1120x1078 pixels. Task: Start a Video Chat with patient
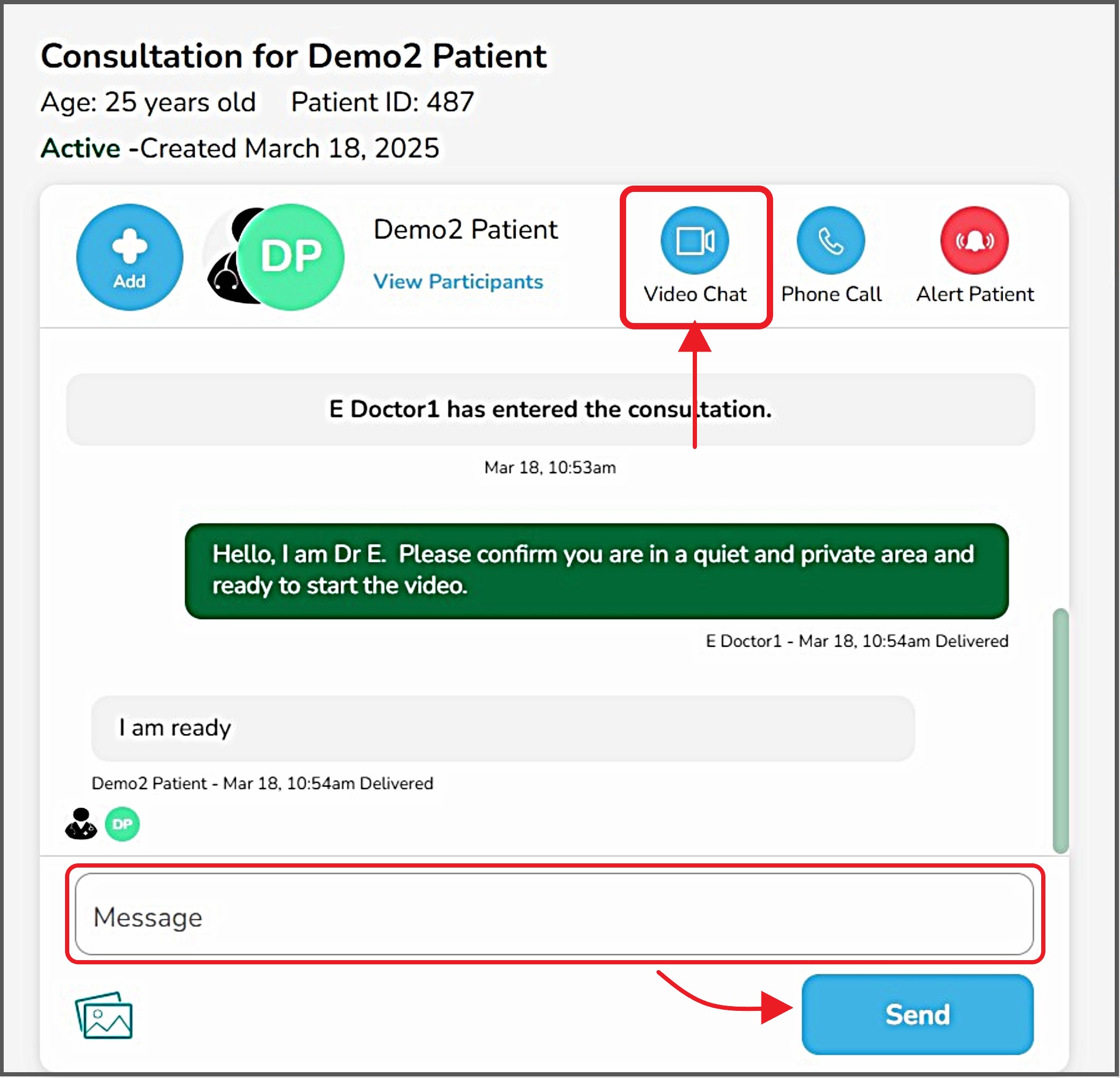694,240
